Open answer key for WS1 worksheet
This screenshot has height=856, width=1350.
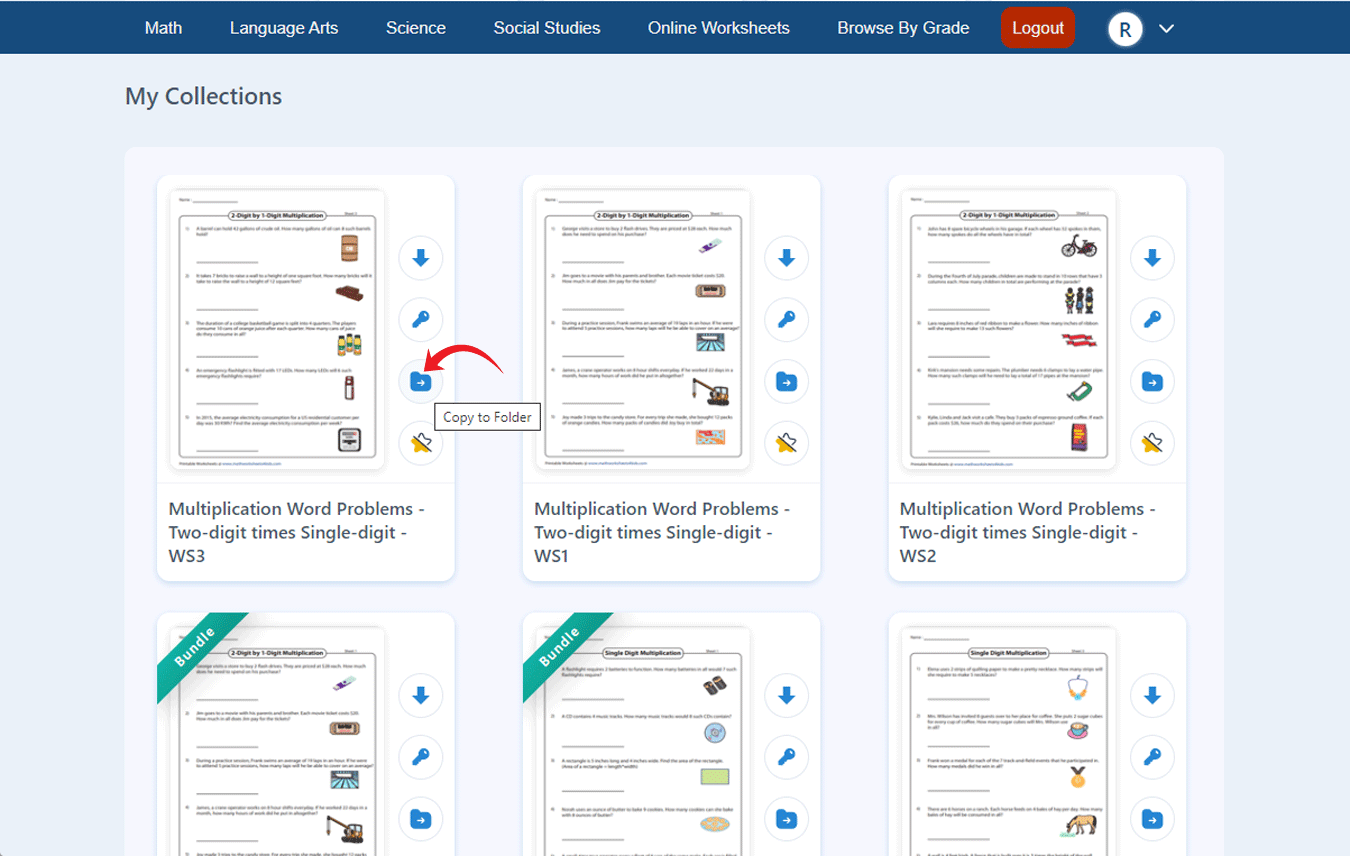point(787,320)
